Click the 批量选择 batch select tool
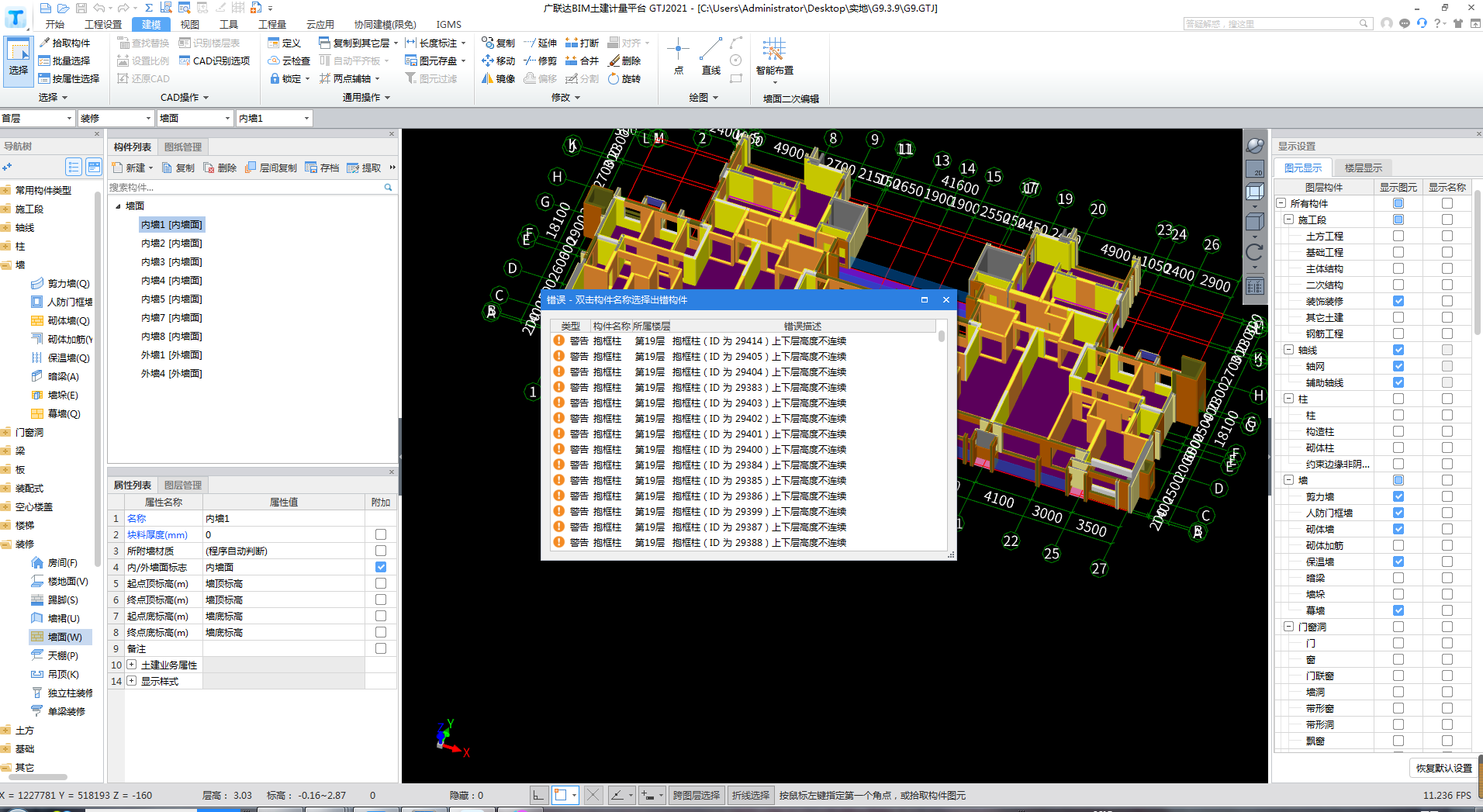The image size is (1483, 812). (x=64, y=61)
